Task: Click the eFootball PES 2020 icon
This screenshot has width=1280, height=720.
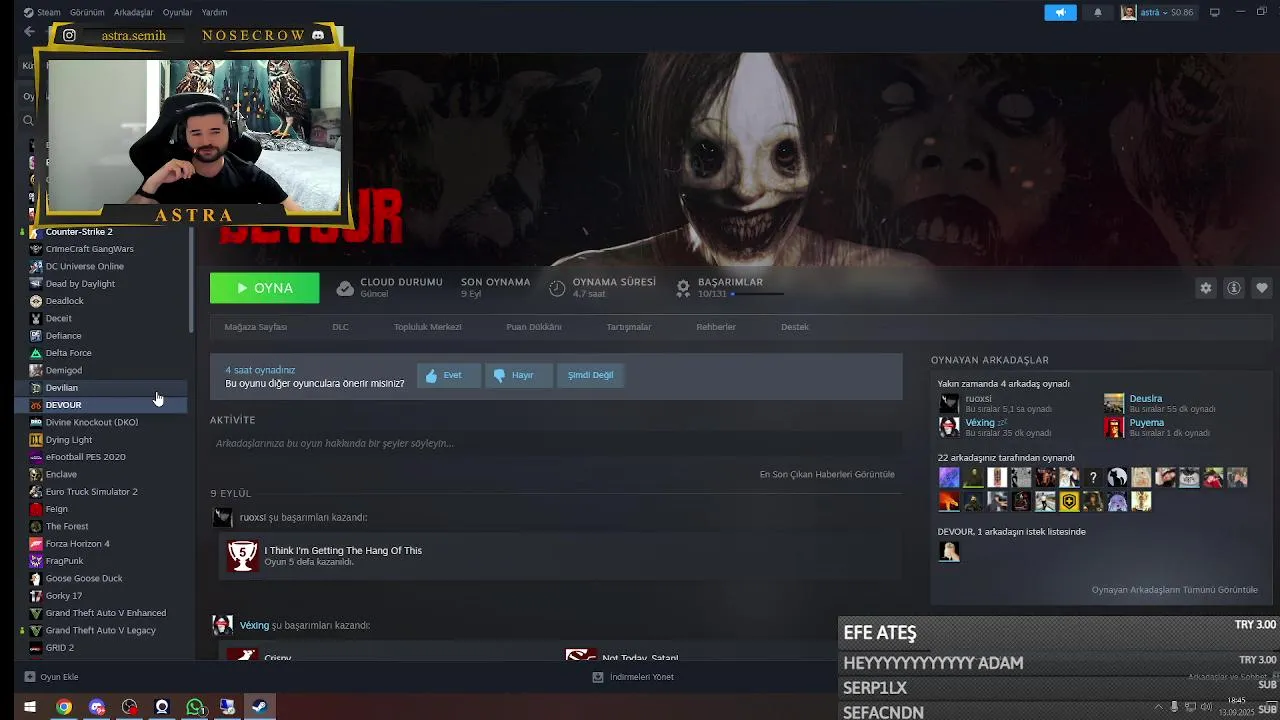Action: click(36, 457)
